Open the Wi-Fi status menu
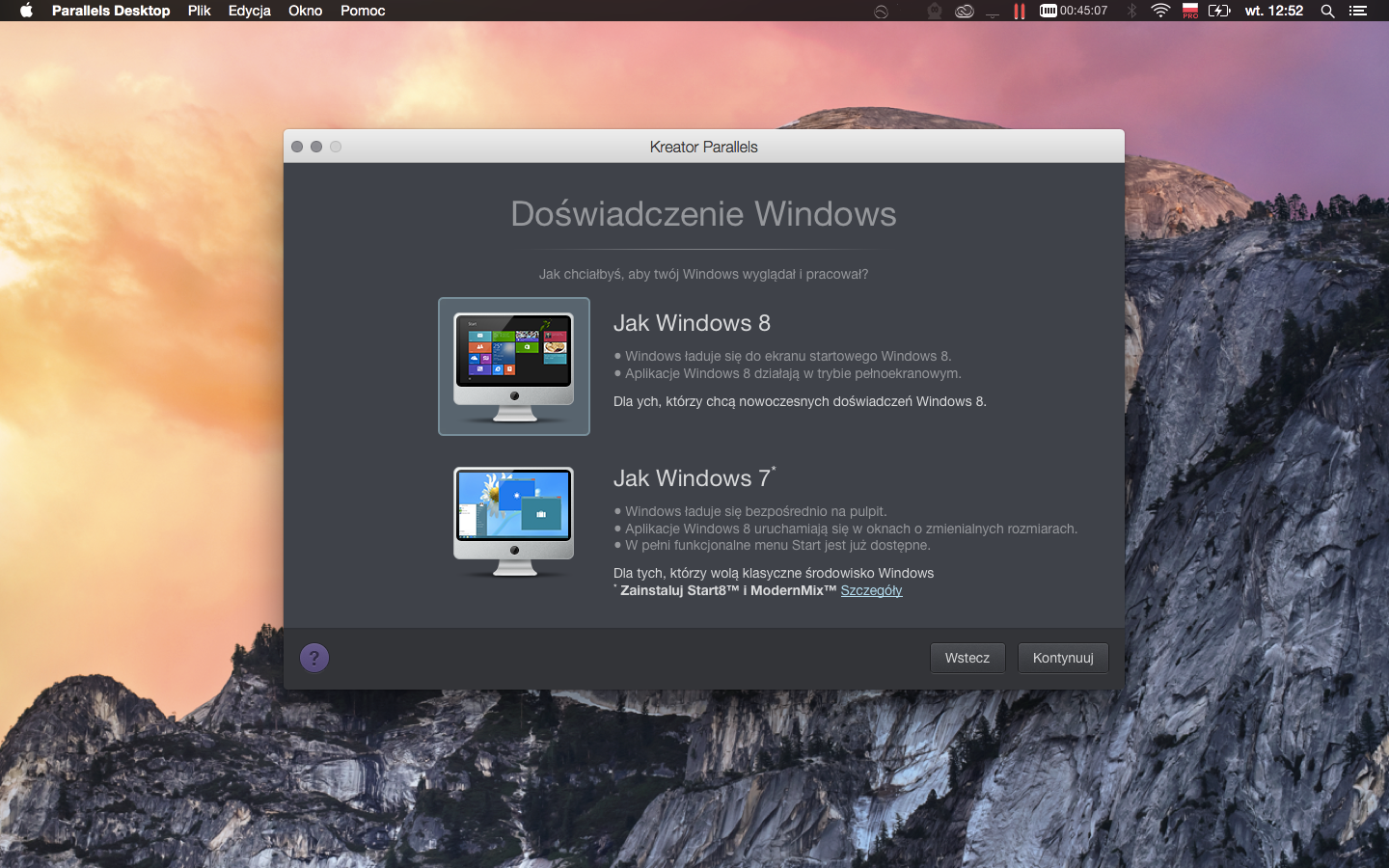The width and height of the screenshot is (1389, 868). [x=1161, y=11]
